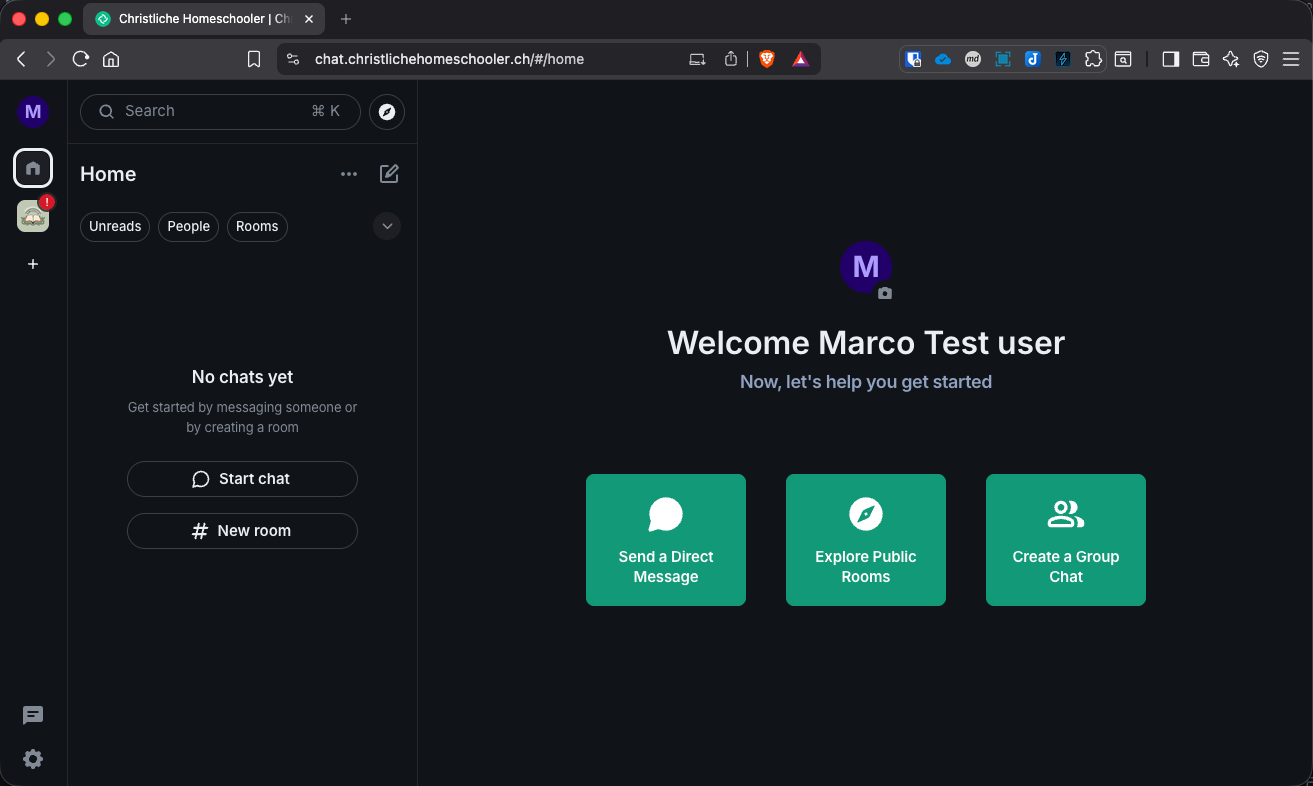This screenshot has height=786, width=1313.
Task: Open the md markdown extension icon
Action: coord(972,59)
